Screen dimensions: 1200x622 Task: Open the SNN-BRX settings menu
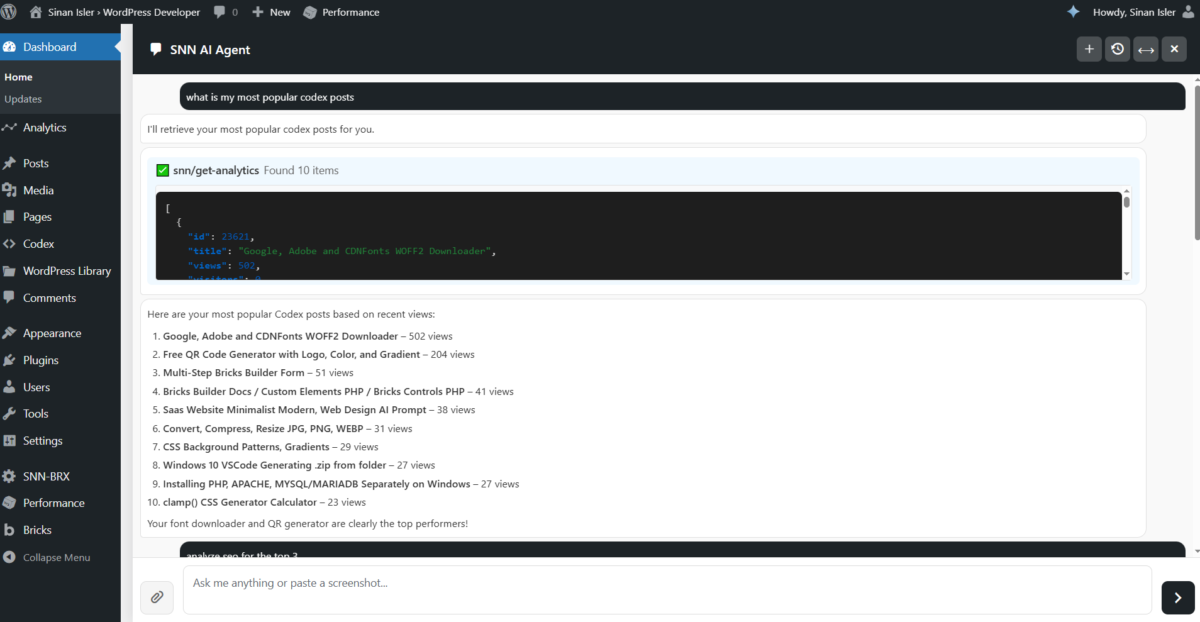pyautogui.click(x=46, y=477)
